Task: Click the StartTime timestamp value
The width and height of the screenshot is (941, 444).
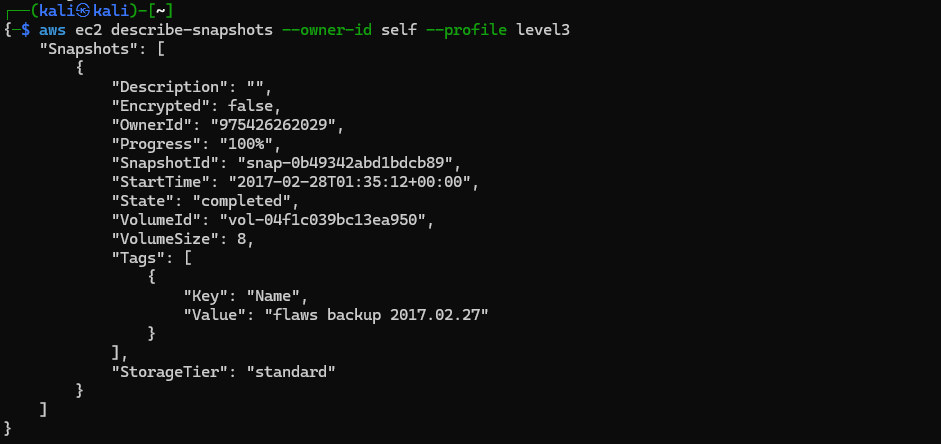Action: tap(355, 182)
